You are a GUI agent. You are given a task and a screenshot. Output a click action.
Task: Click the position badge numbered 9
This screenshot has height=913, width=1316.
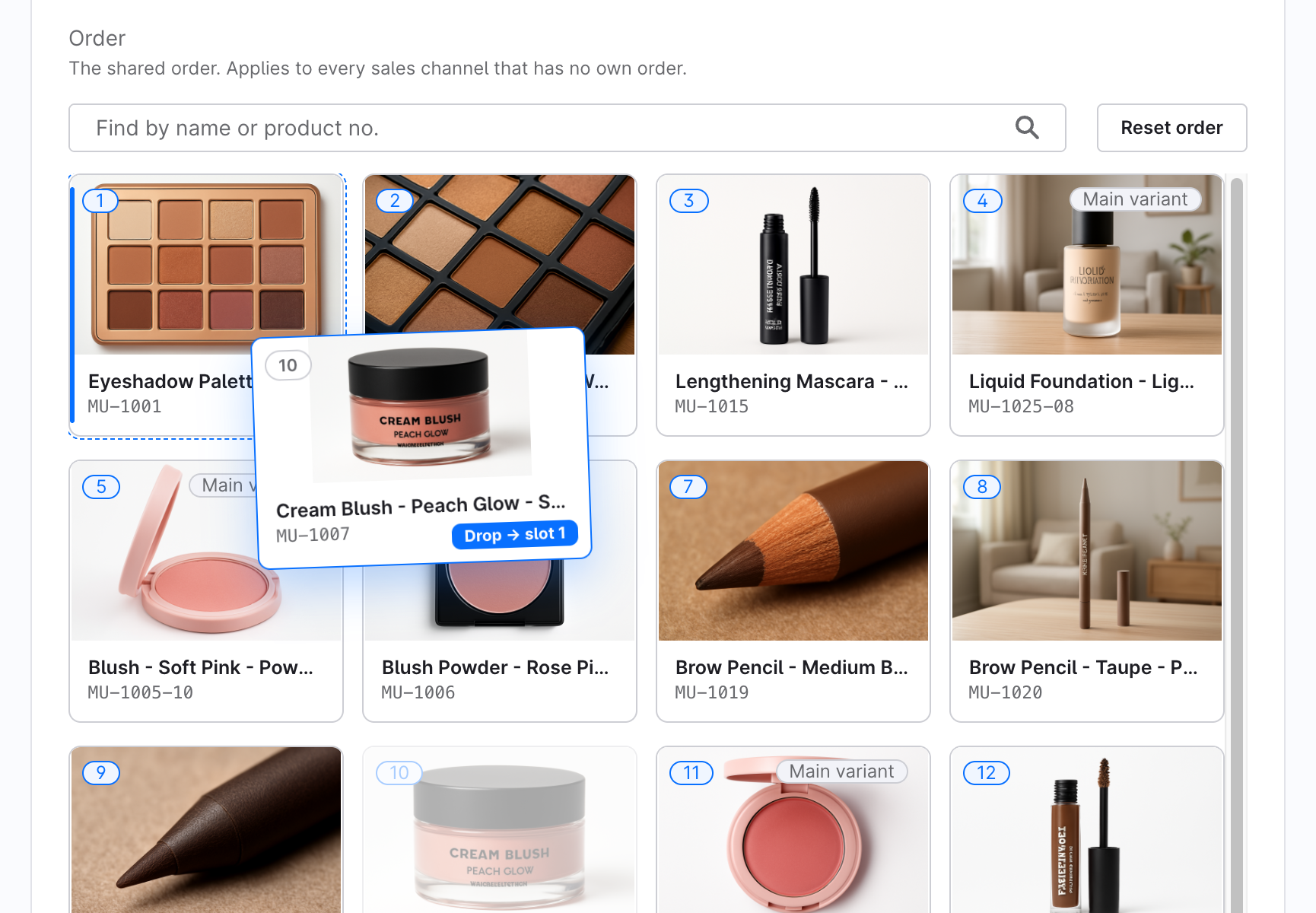coord(101,773)
